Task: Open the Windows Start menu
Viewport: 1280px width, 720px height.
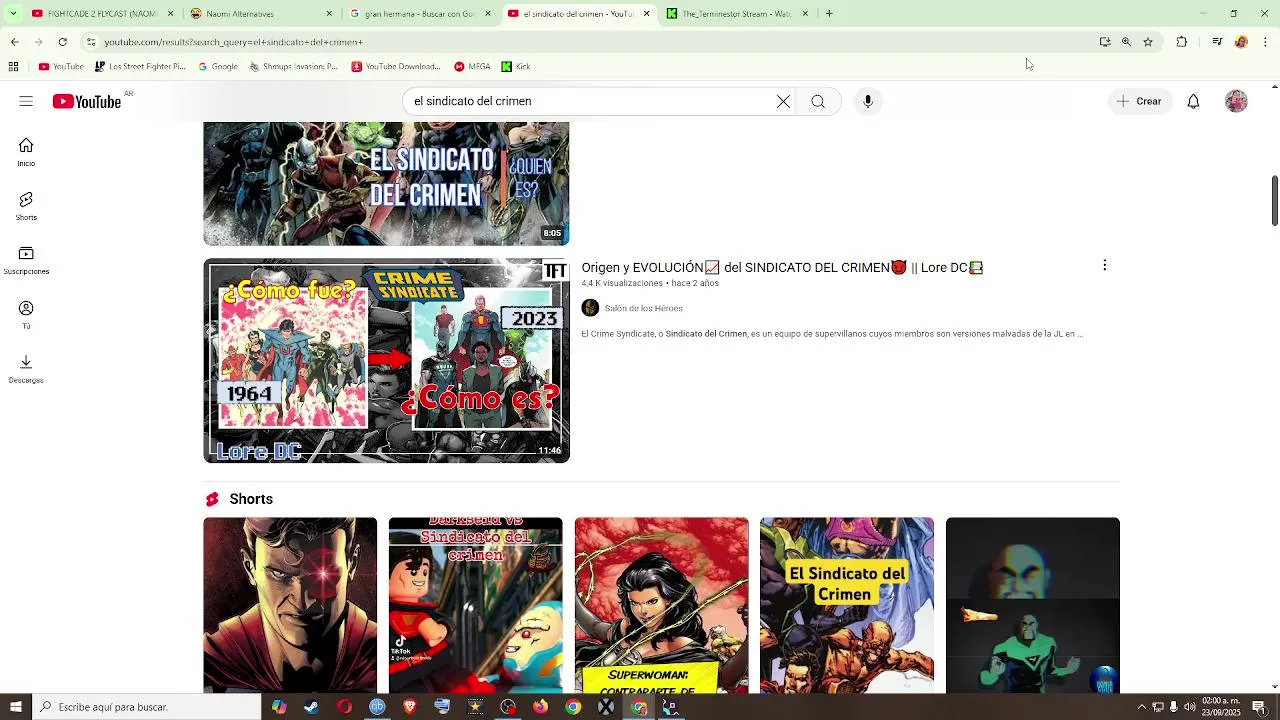Action: click(15, 707)
